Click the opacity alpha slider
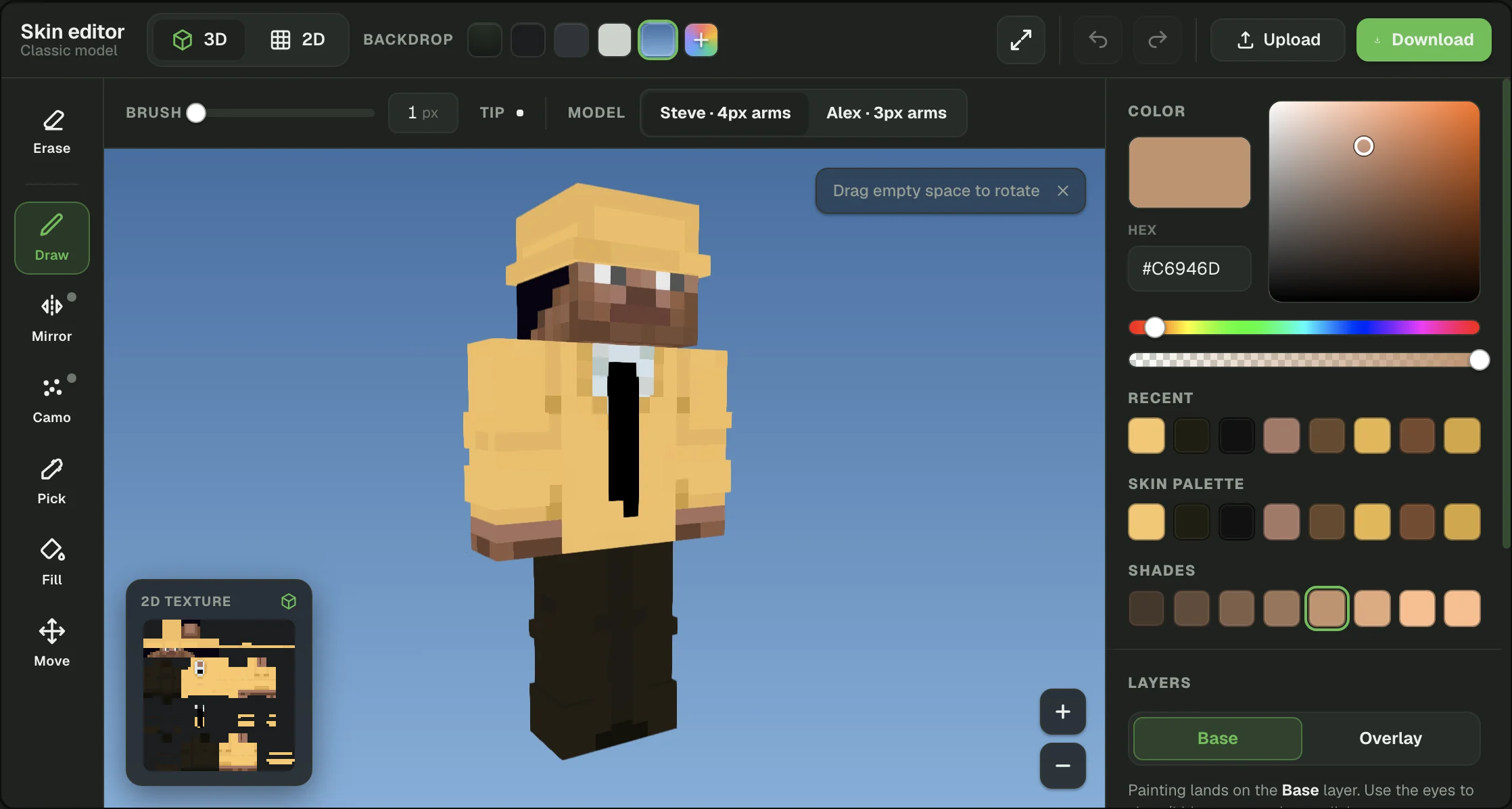This screenshot has height=809, width=1512. 1304,360
